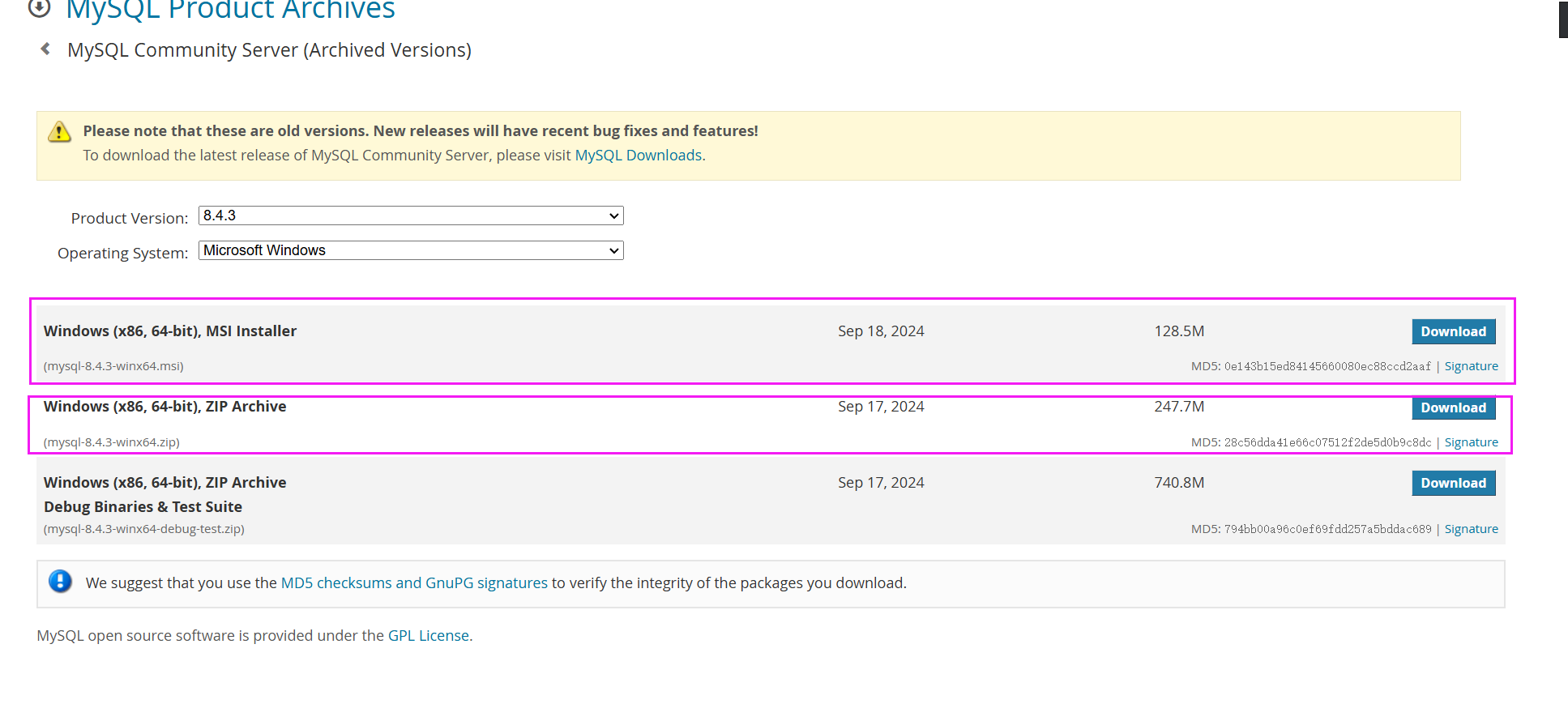Image resolution: width=1568 pixels, height=721 pixels.
Task: Open the GPL License link
Action: [429, 635]
